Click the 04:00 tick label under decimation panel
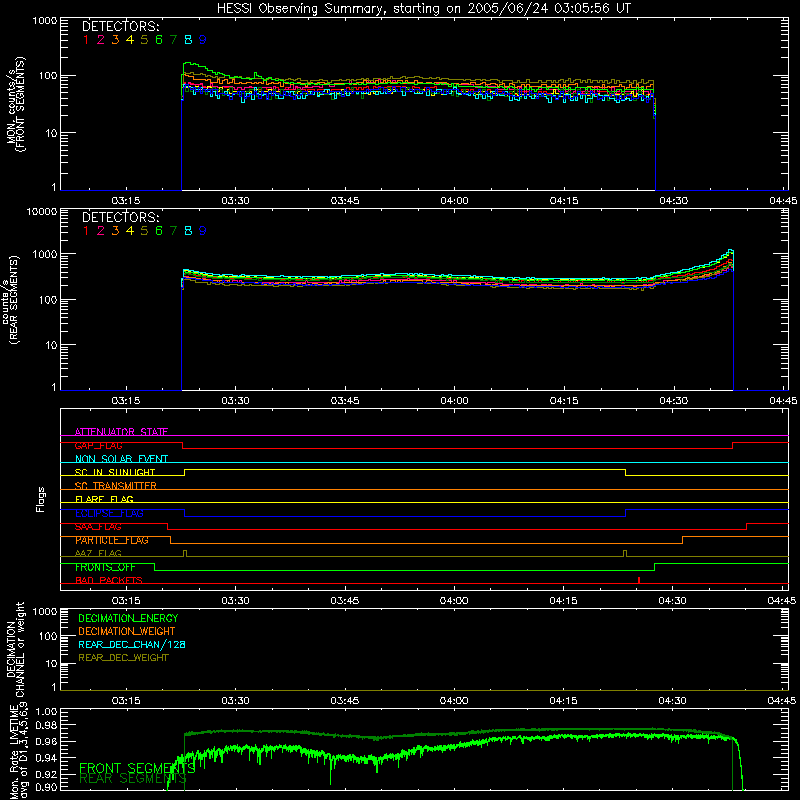The width and height of the screenshot is (800, 800). pos(454,701)
